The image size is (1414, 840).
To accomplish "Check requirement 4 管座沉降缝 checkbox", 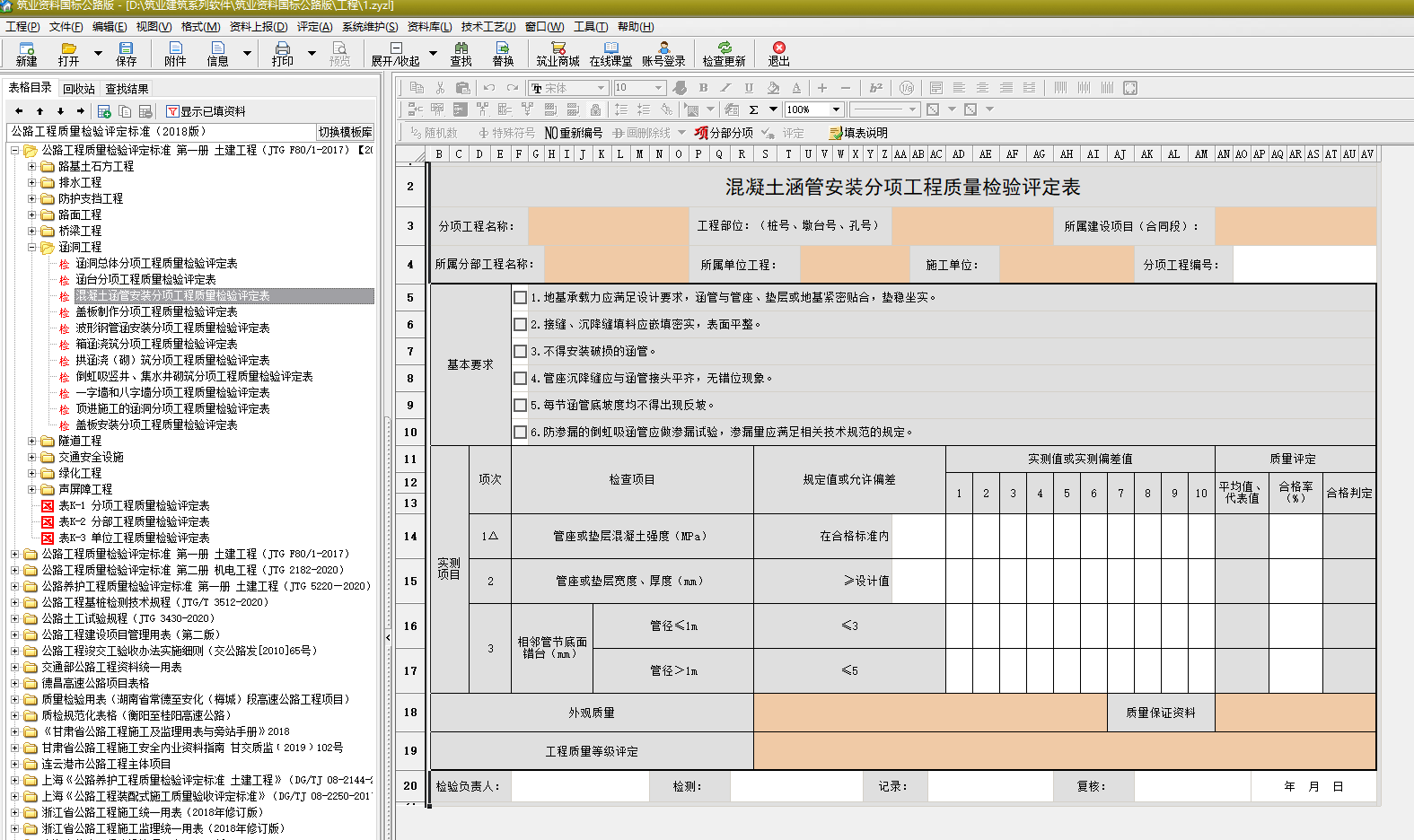I will point(520,378).
